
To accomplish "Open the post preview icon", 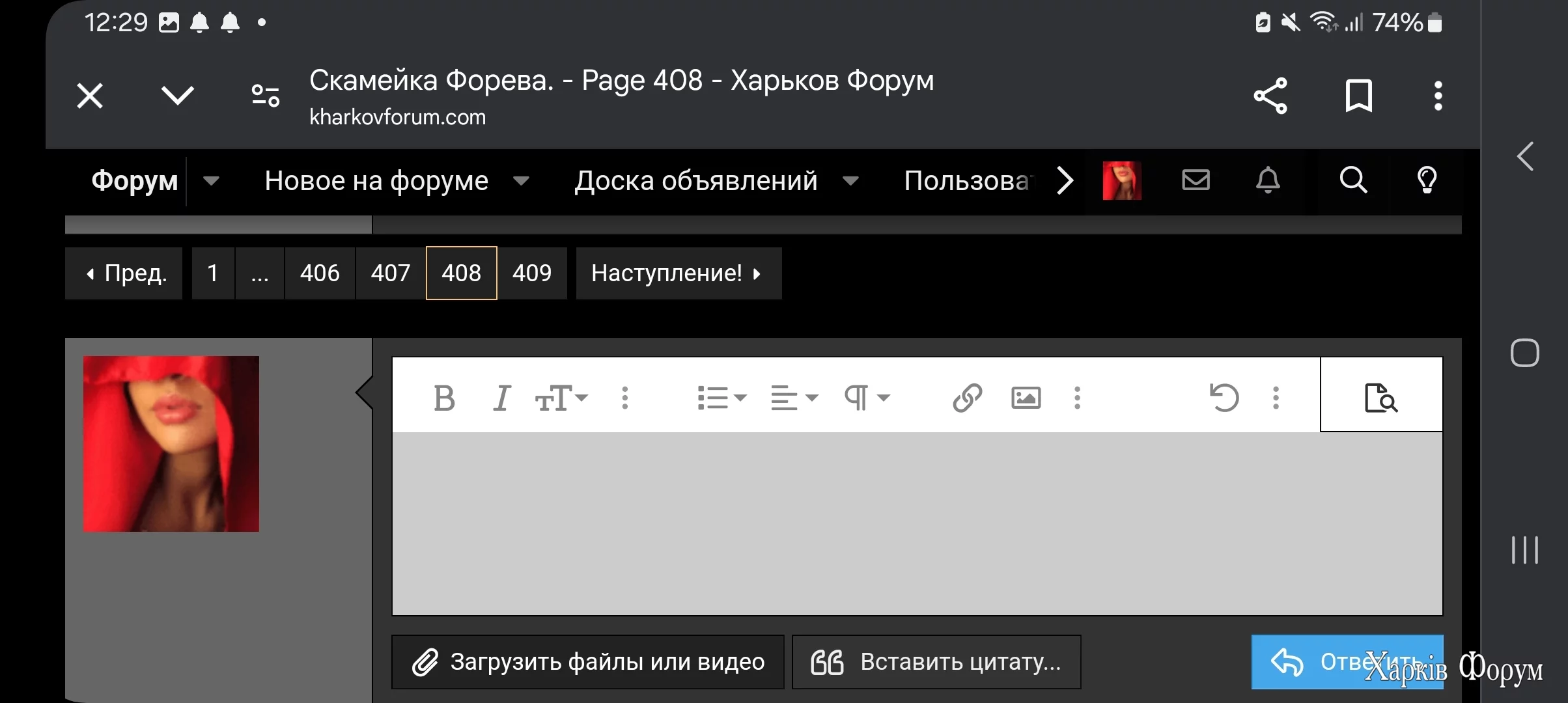I will coord(1380,398).
